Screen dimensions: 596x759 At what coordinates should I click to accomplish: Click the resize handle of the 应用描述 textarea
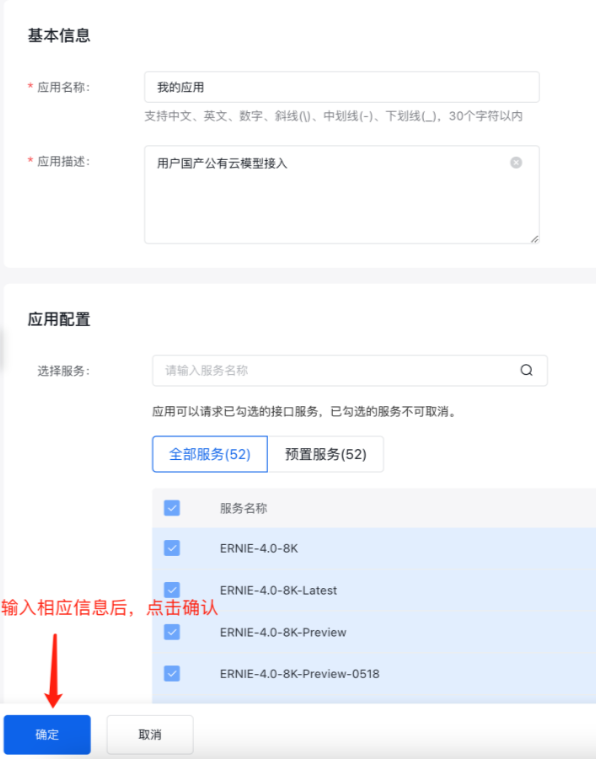pos(534,239)
